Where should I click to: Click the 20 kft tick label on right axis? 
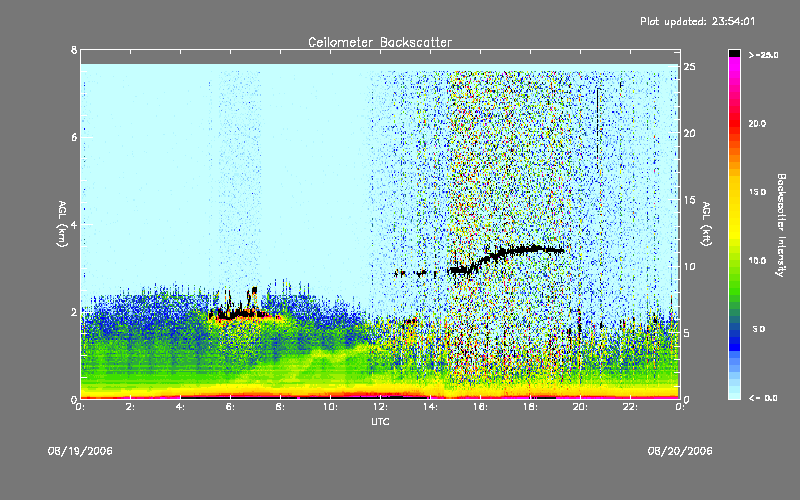point(690,133)
